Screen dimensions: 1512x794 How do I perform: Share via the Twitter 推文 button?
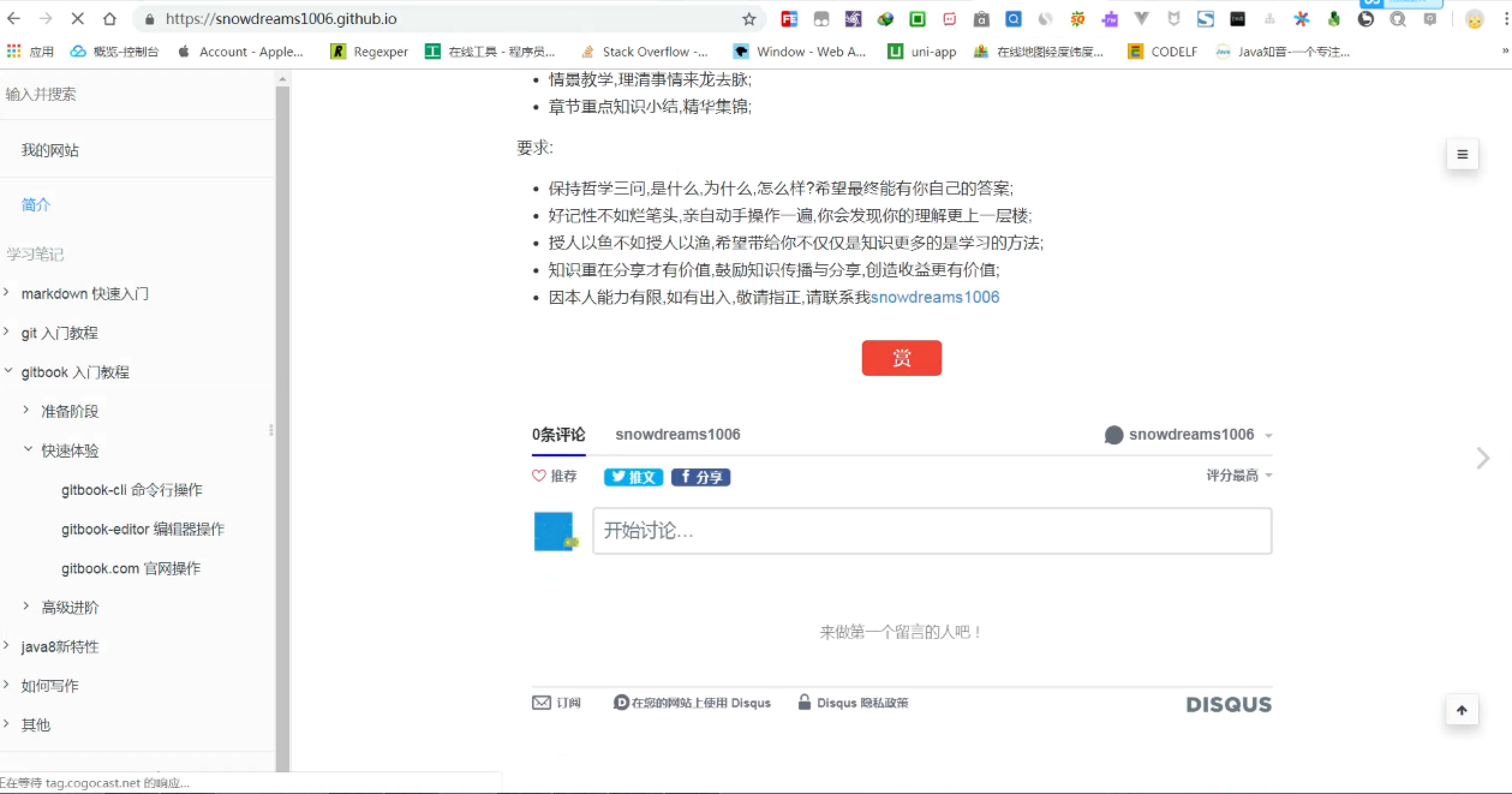coord(632,476)
